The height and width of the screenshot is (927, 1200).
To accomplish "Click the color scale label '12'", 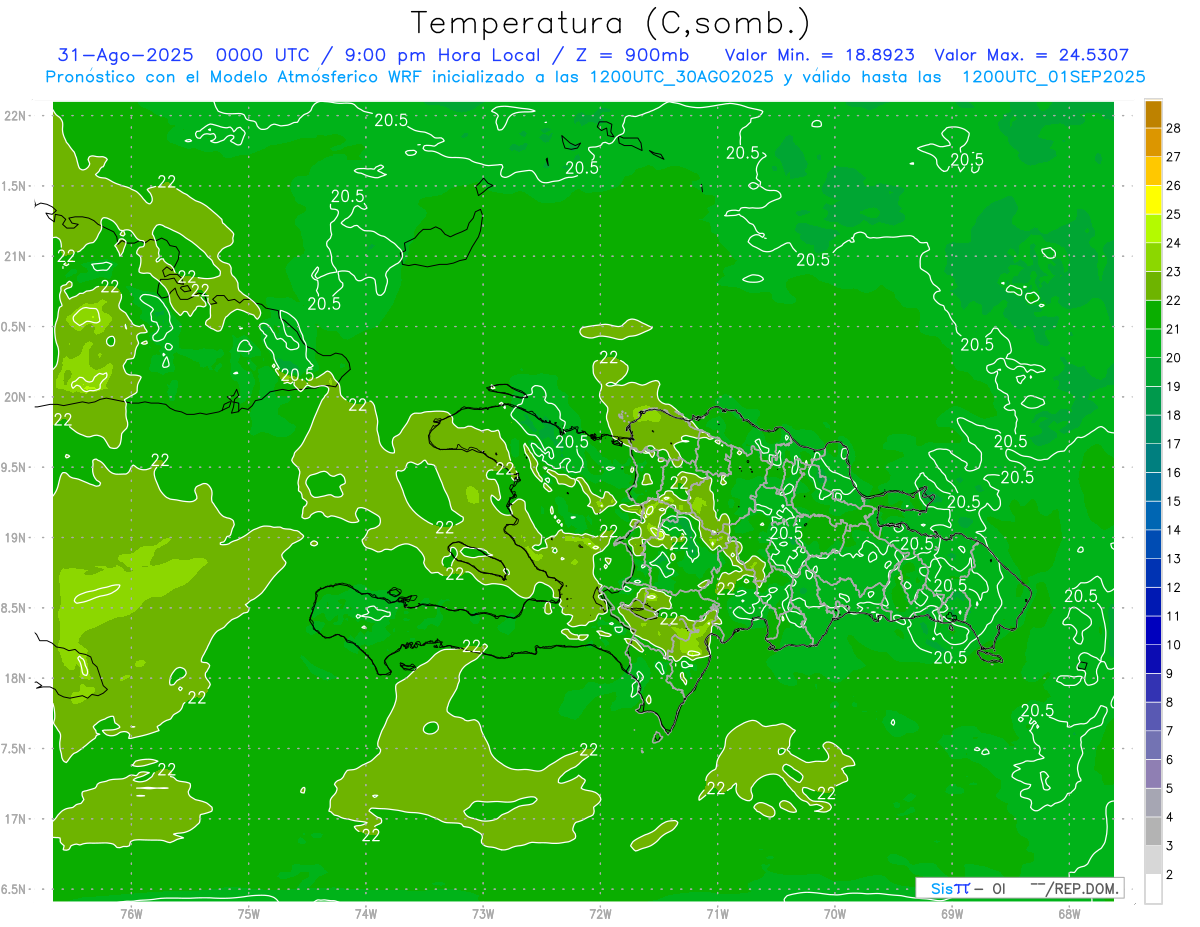I will click(x=1173, y=587).
